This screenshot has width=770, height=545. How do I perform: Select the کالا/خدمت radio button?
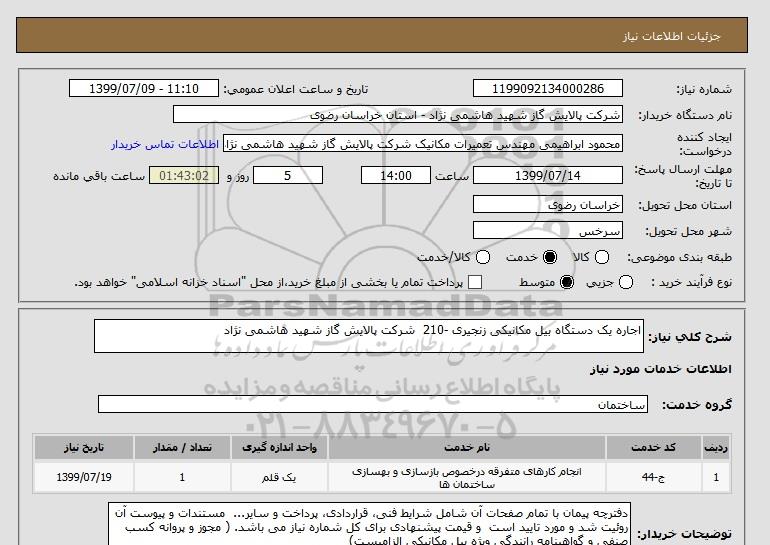(x=483, y=257)
